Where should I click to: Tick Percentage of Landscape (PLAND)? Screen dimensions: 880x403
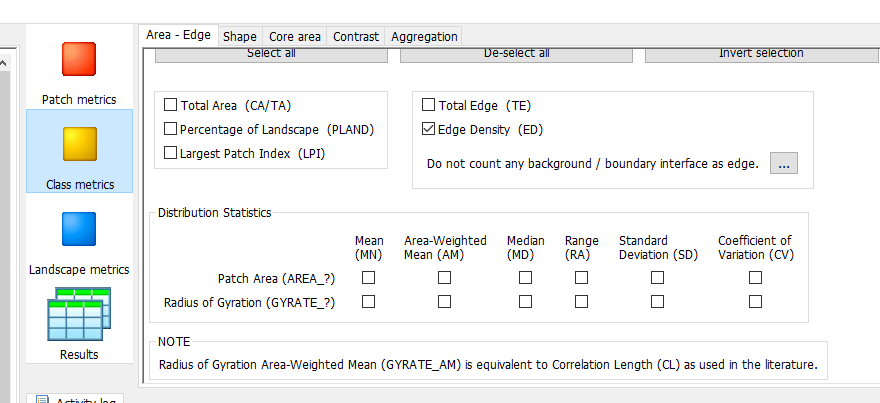(x=171, y=129)
